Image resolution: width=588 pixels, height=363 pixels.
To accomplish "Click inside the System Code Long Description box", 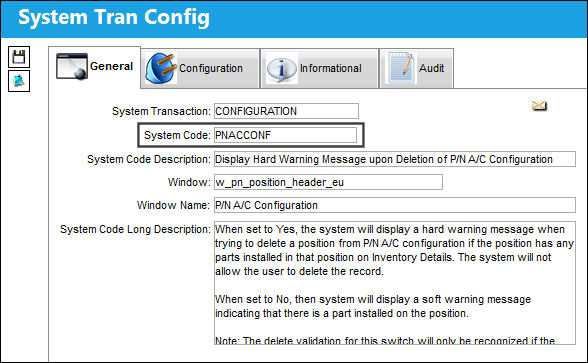I will coord(394,283).
